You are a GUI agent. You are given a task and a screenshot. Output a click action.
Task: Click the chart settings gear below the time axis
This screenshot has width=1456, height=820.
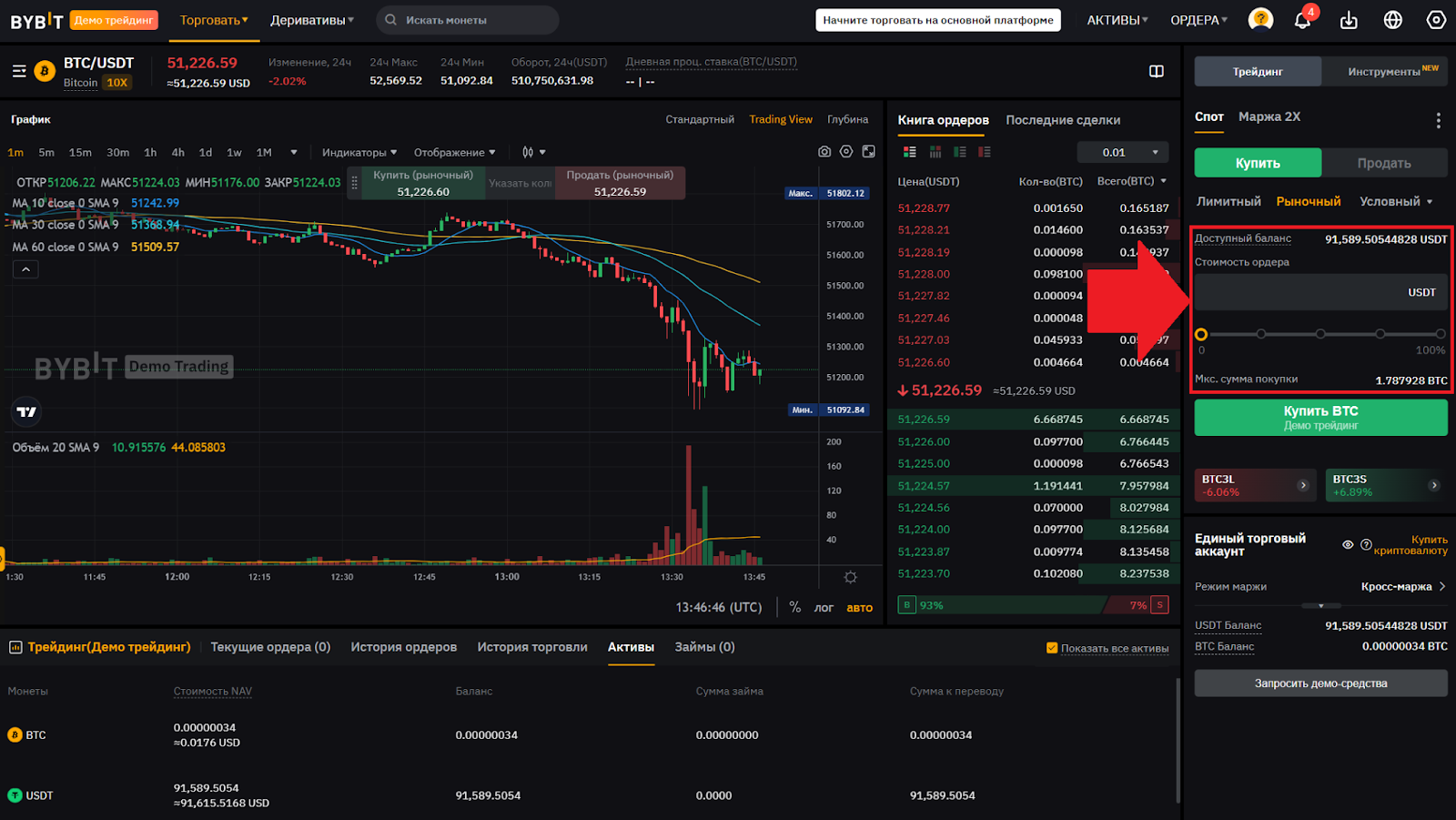coord(850,577)
